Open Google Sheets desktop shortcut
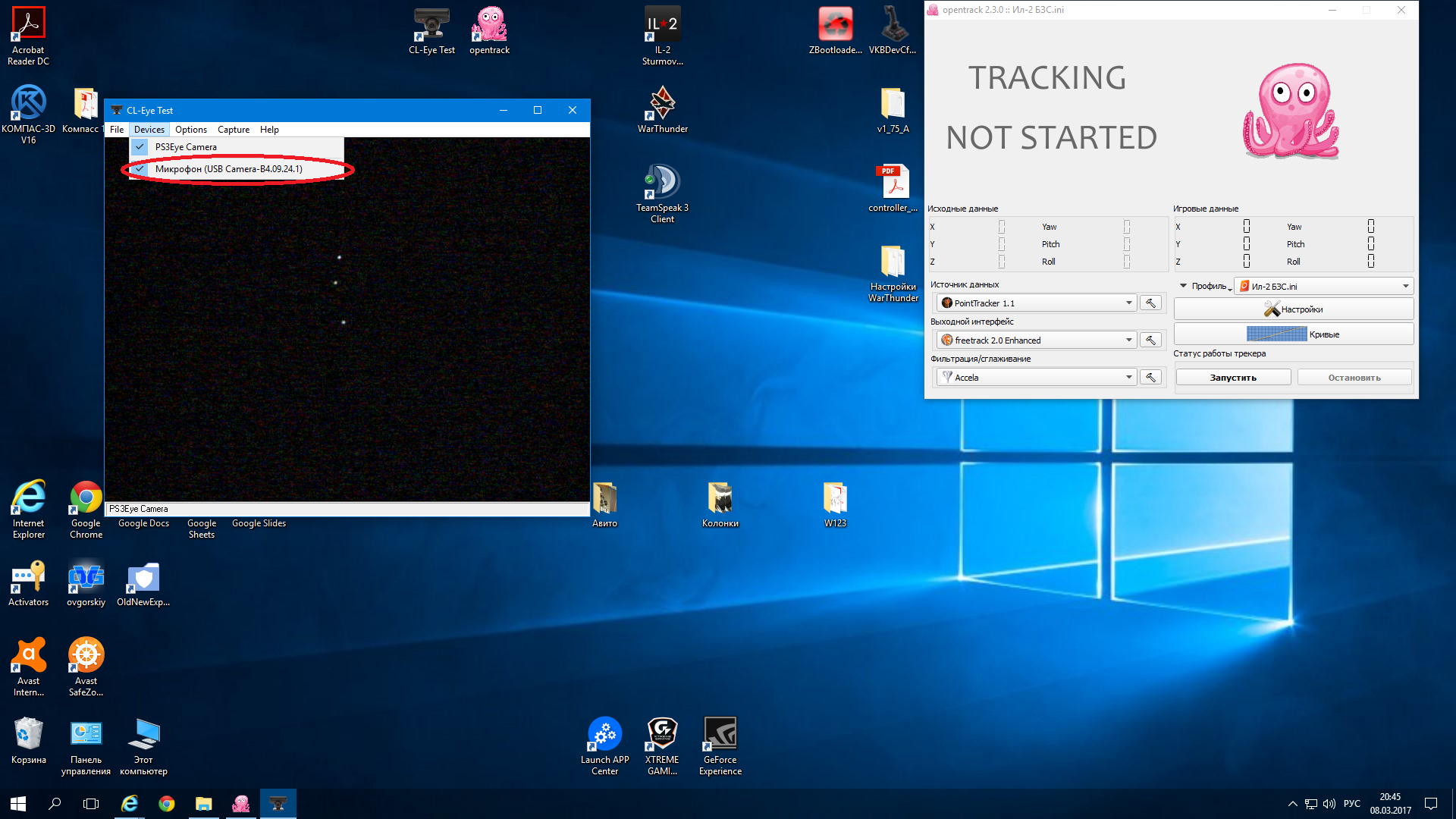This screenshot has height=819, width=1456. coord(201,529)
